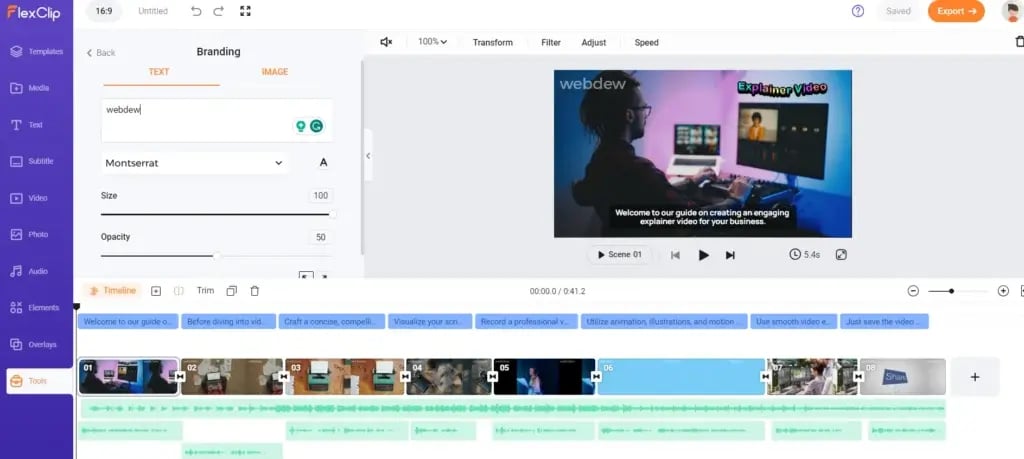Click the Opacity slider handle
The image size is (1024, 459).
(x=217, y=256)
